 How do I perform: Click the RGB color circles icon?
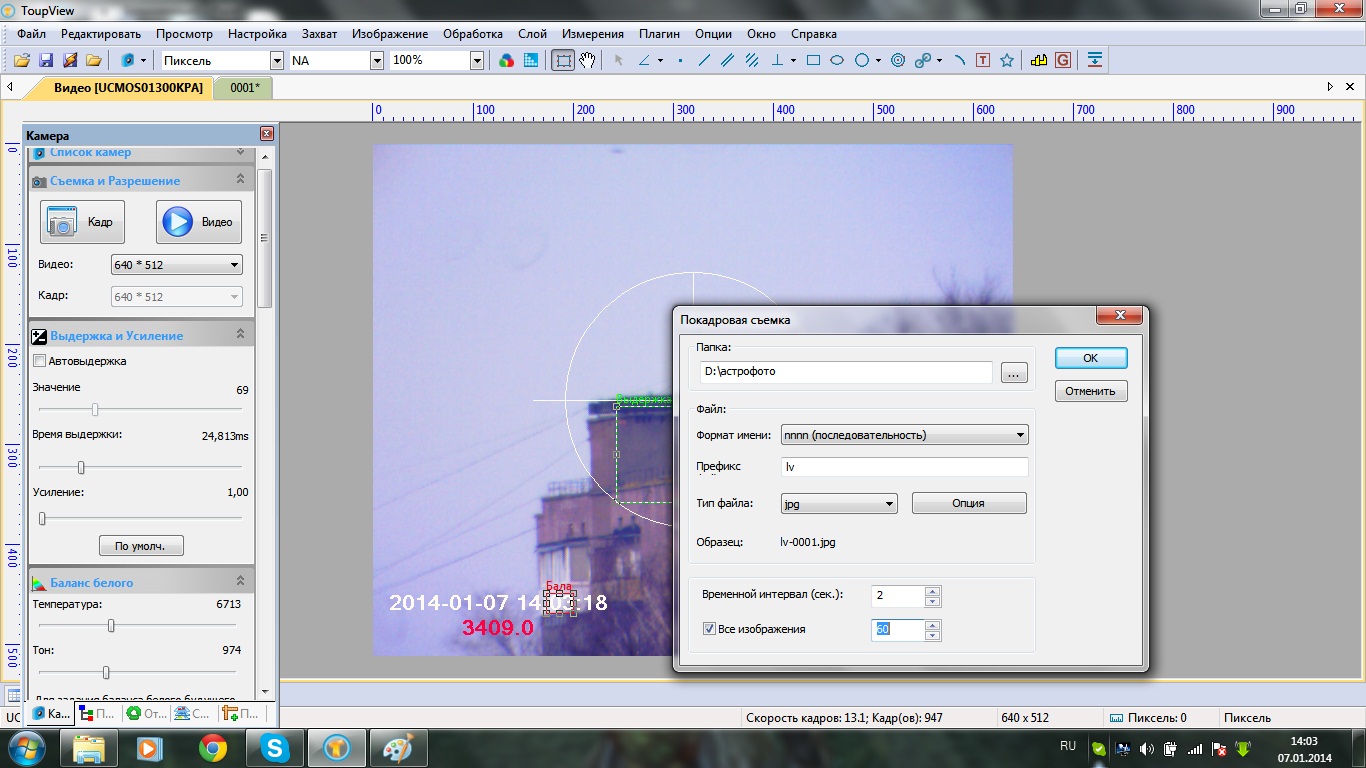click(x=507, y=61)
